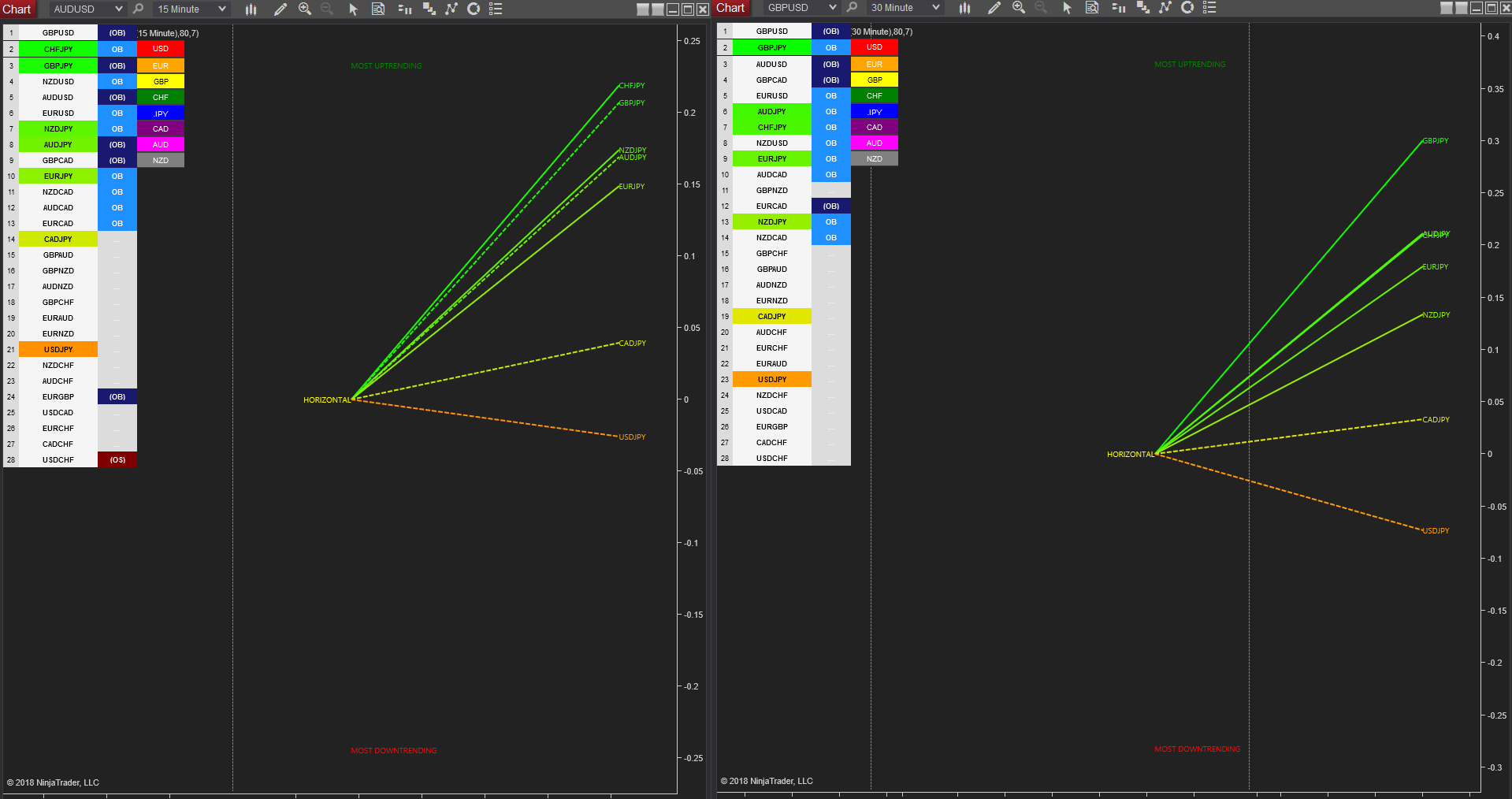This screenshot has height=799, width=1512.
Task: Open chart properties list in GBPUSD chart
Action: pos(1209,7)
